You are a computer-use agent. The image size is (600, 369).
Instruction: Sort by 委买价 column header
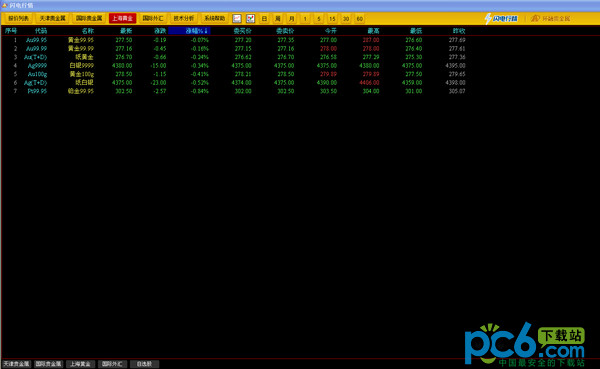click(242, 31)
